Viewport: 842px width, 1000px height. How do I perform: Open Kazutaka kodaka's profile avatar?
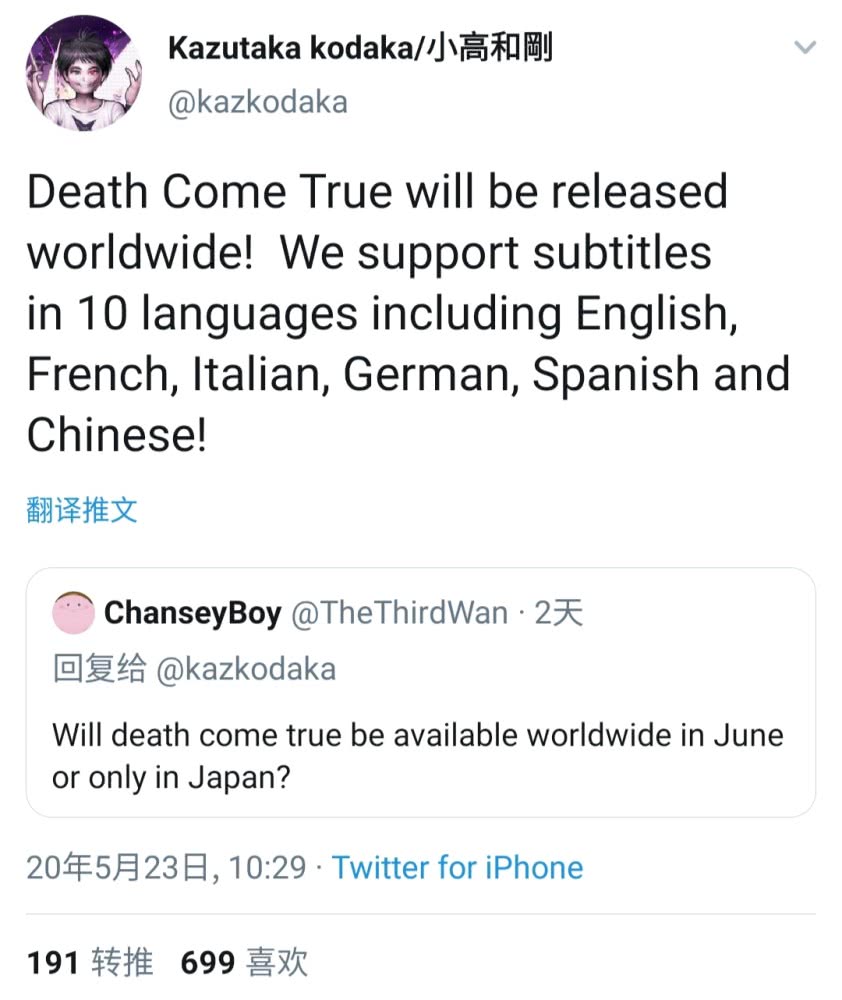(84, 74)
